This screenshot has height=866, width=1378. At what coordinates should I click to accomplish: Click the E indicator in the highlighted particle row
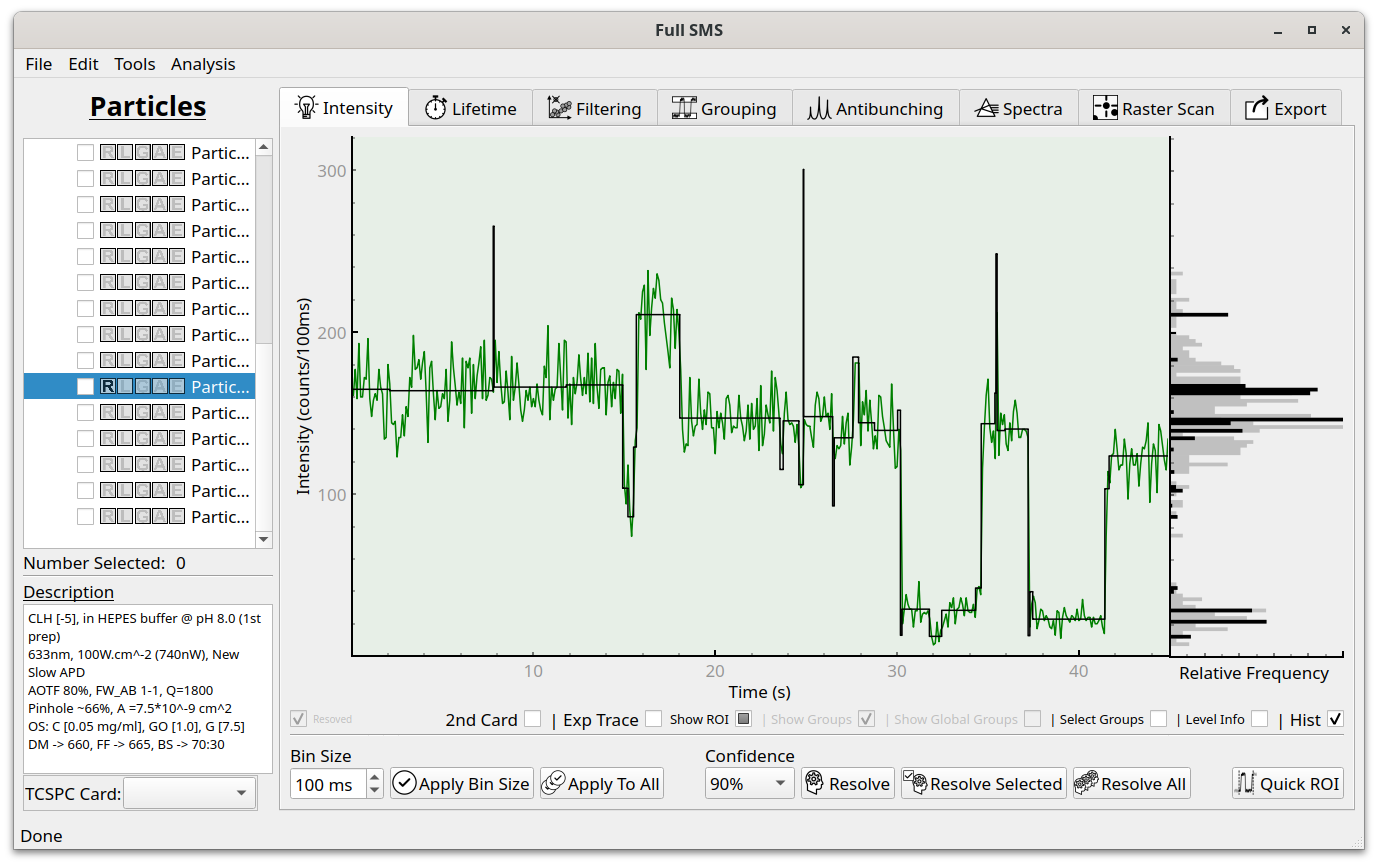[176, 387]
